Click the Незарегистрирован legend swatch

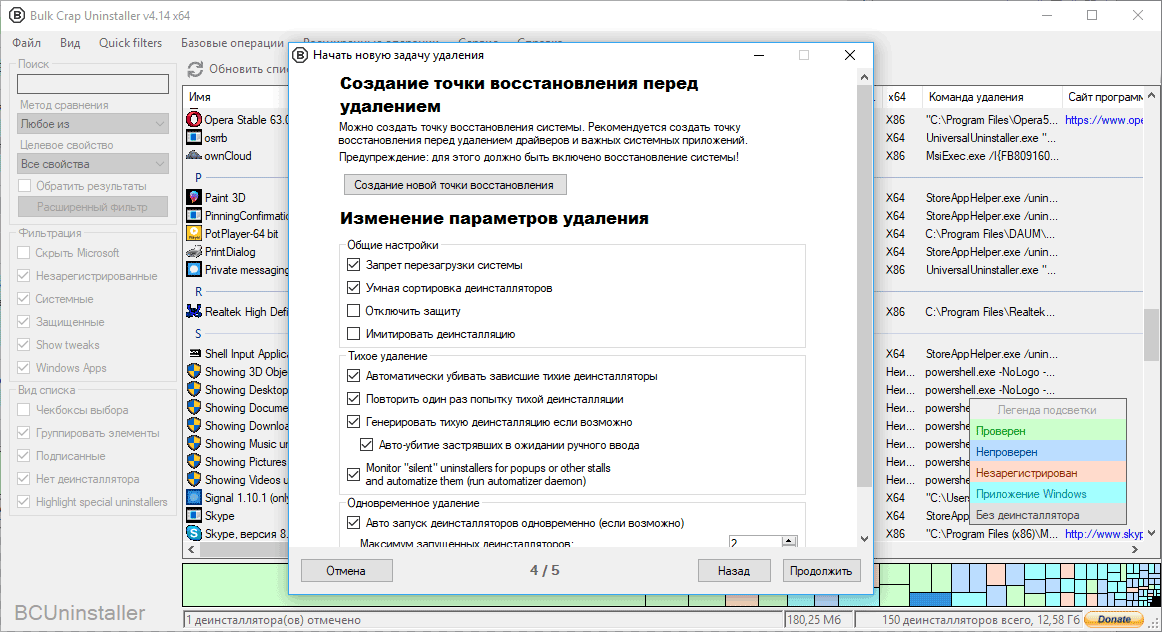(x=1048, y=473)
